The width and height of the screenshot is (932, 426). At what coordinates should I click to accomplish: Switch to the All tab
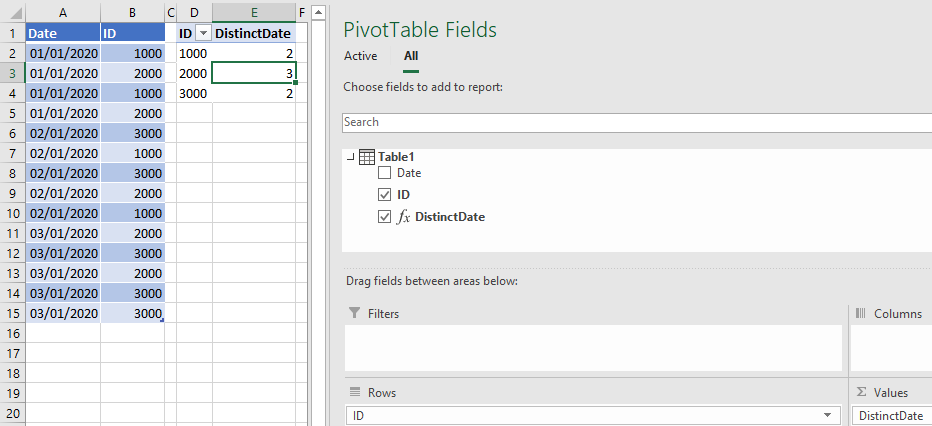[x=411, y=56]
